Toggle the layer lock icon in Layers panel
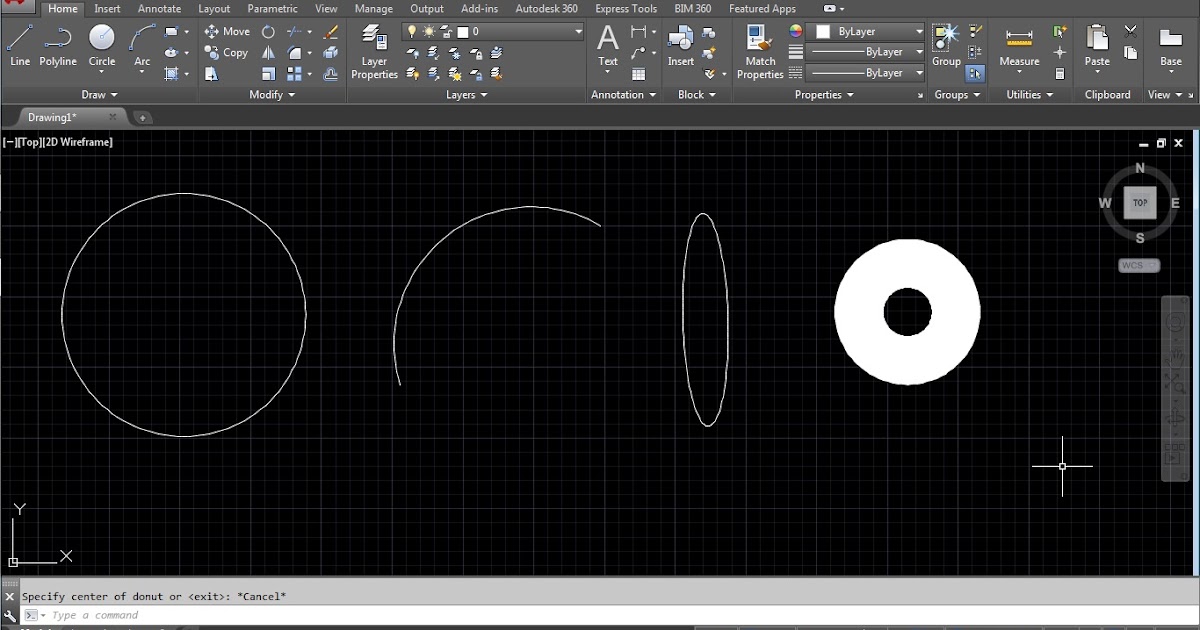Screen dimensions: 1200x630 point(447,31)
